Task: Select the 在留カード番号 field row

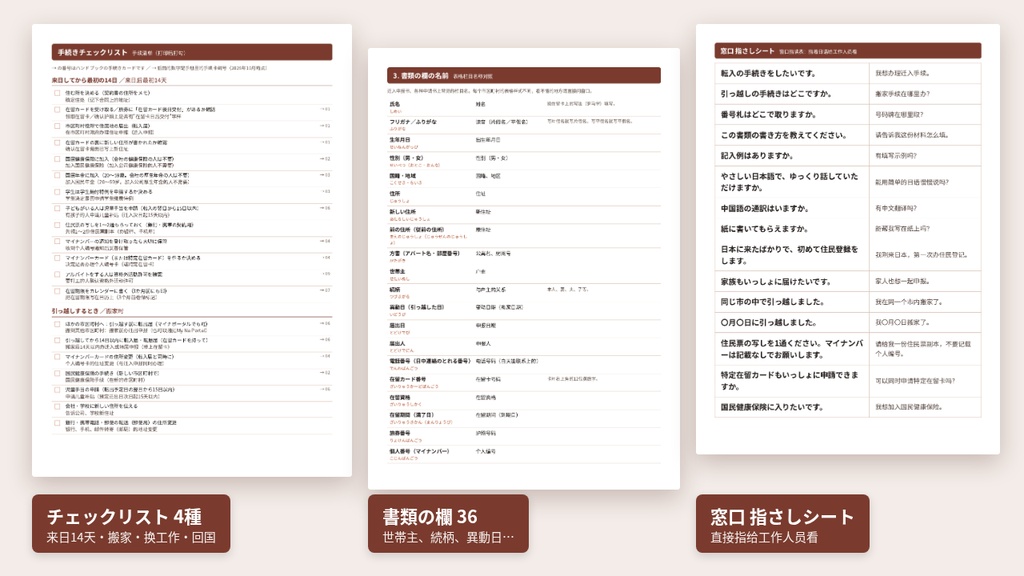Action: pyautogui.click(x=524, y=382)
